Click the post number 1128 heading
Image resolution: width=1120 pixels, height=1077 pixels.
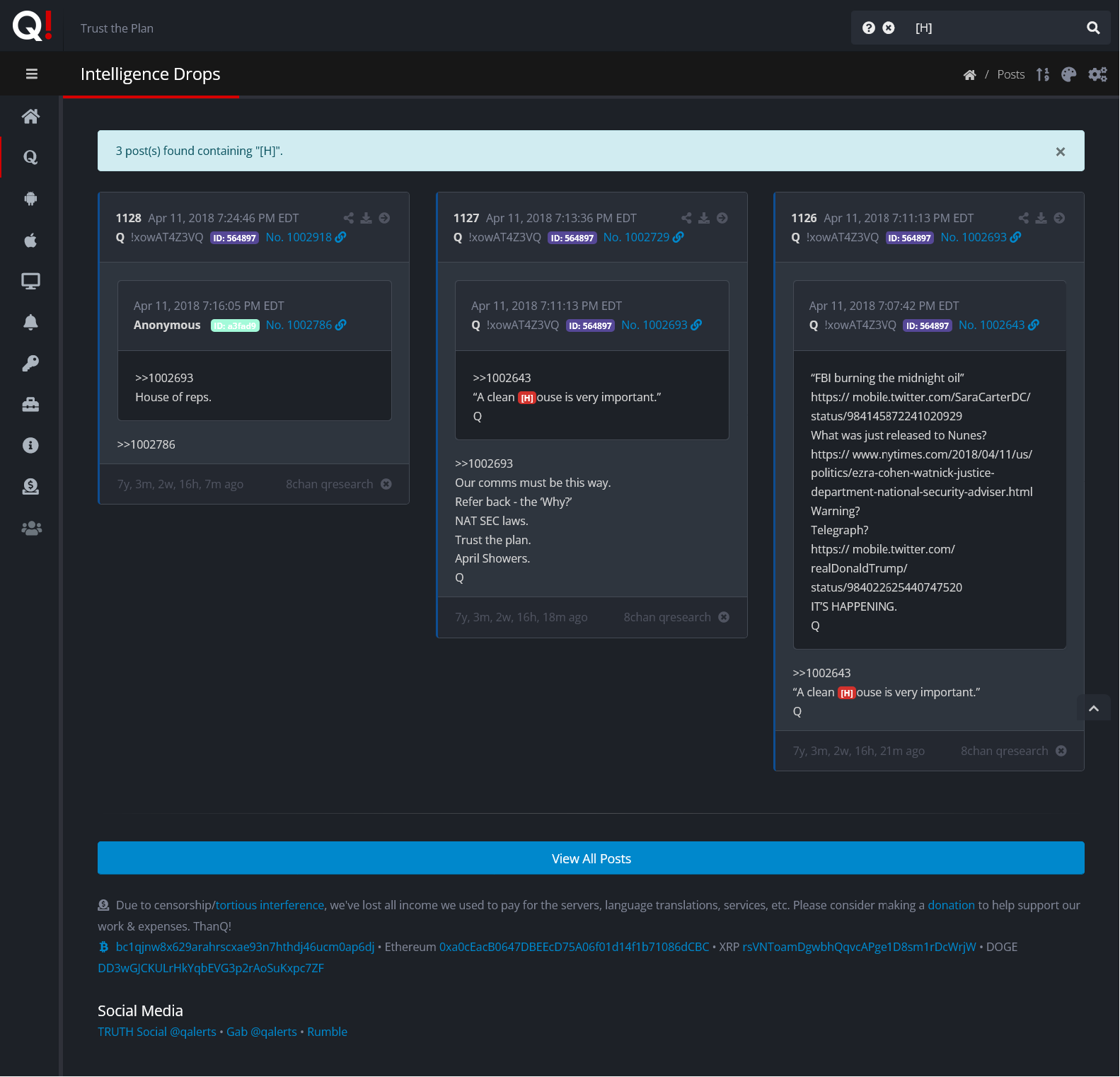click(129, 218)
